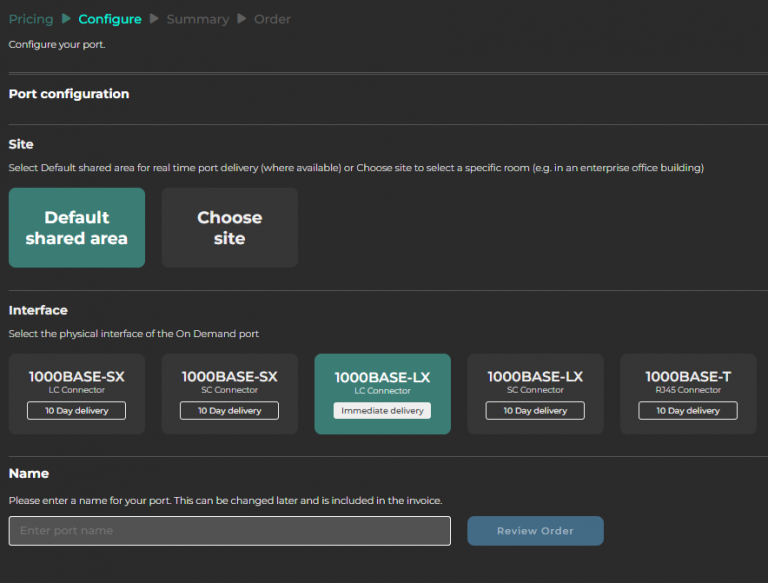
Task: Click the Interface section heading
Action: [38, 310]
